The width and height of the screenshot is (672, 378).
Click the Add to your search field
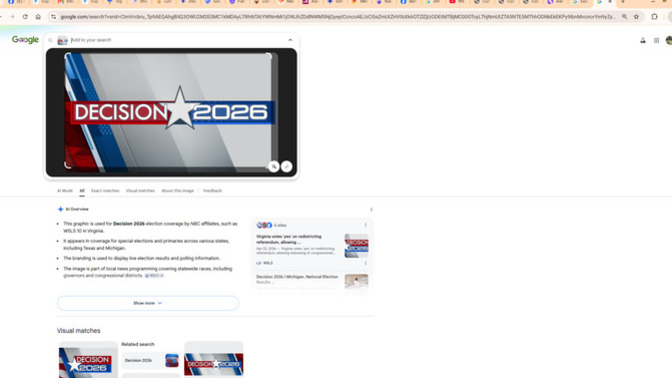176,40
